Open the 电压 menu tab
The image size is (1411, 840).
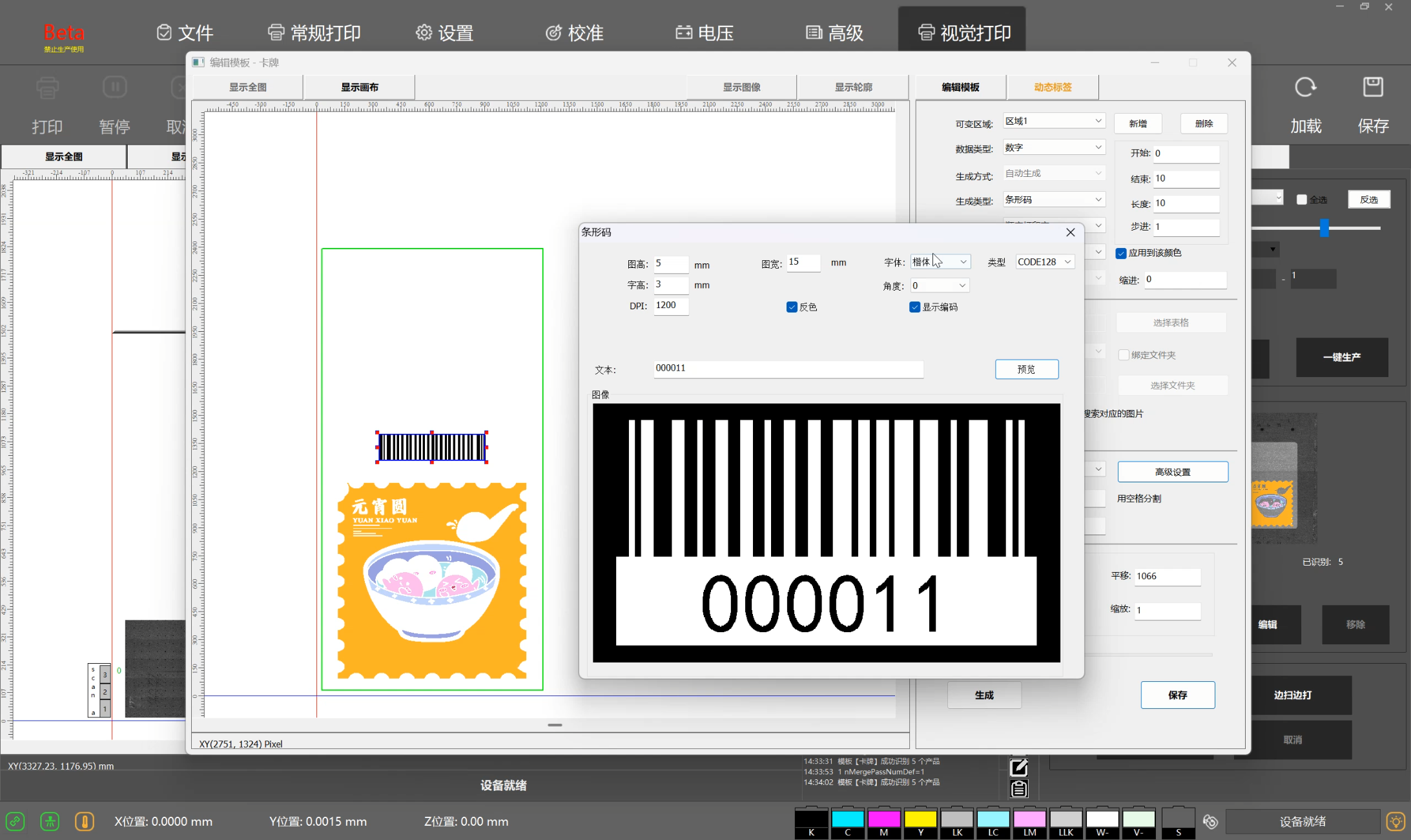coord(705,33)
